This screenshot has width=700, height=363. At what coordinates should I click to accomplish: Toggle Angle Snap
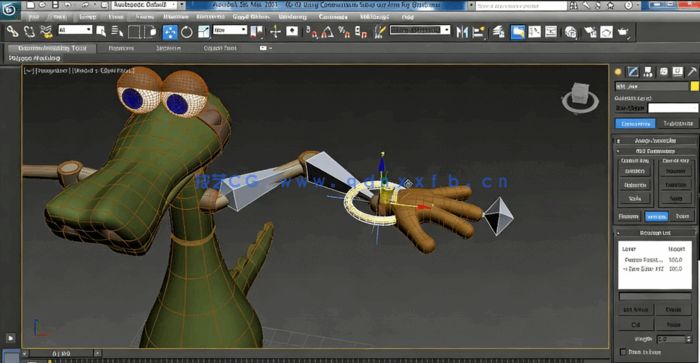[328, 32]
